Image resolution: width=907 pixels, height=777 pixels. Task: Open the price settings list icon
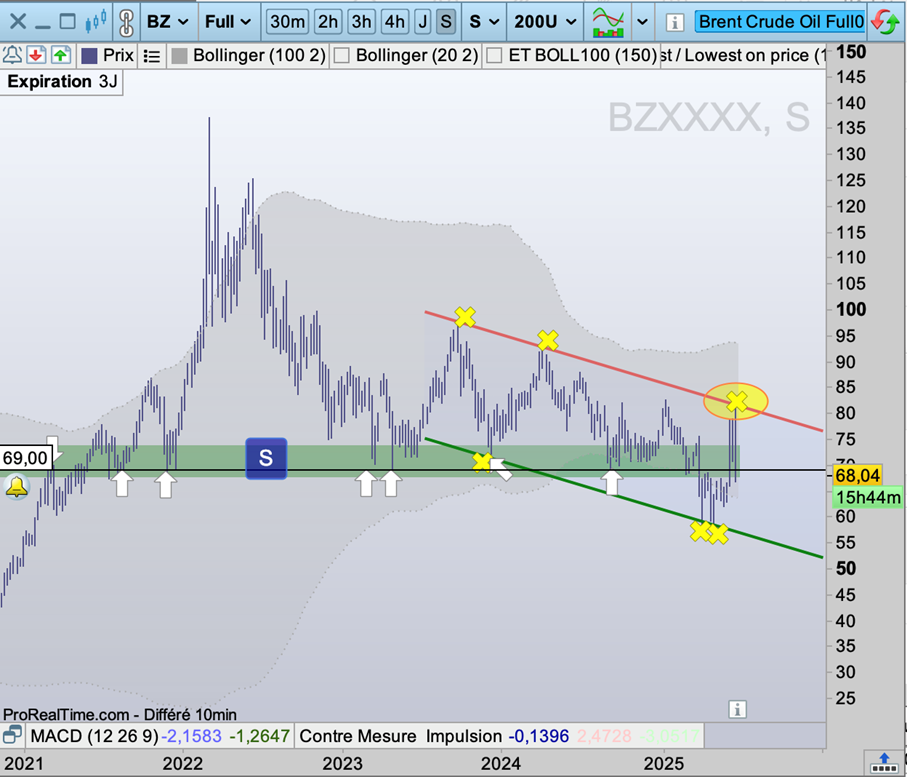[152, 56]
